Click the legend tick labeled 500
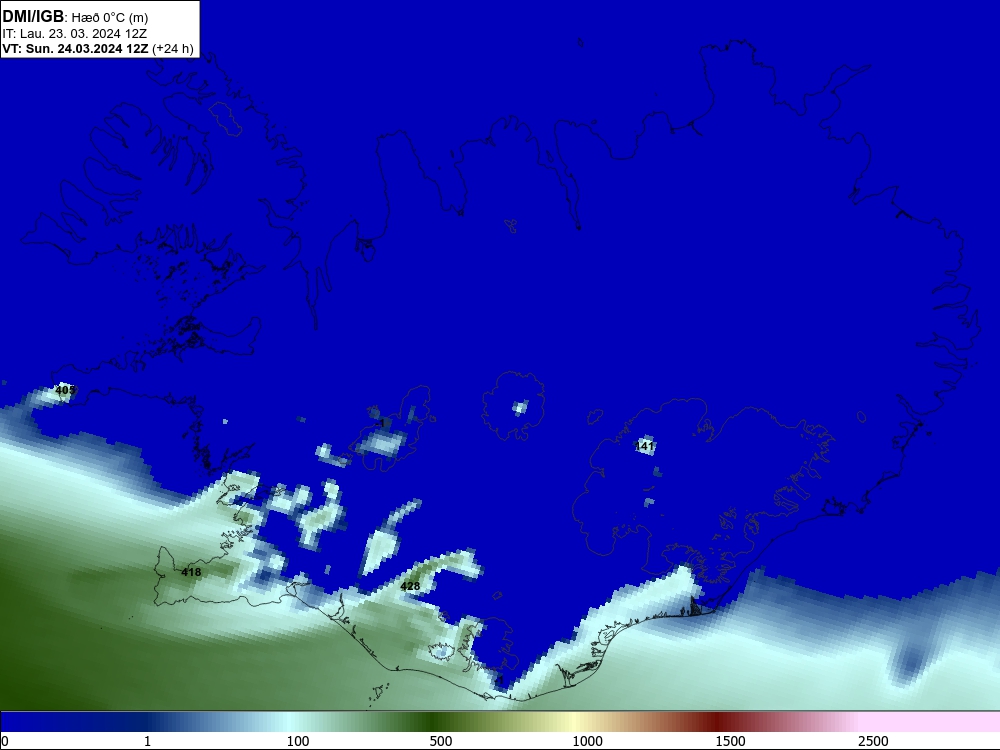Viewport: 1000px width, 750px height. point(441,741)
